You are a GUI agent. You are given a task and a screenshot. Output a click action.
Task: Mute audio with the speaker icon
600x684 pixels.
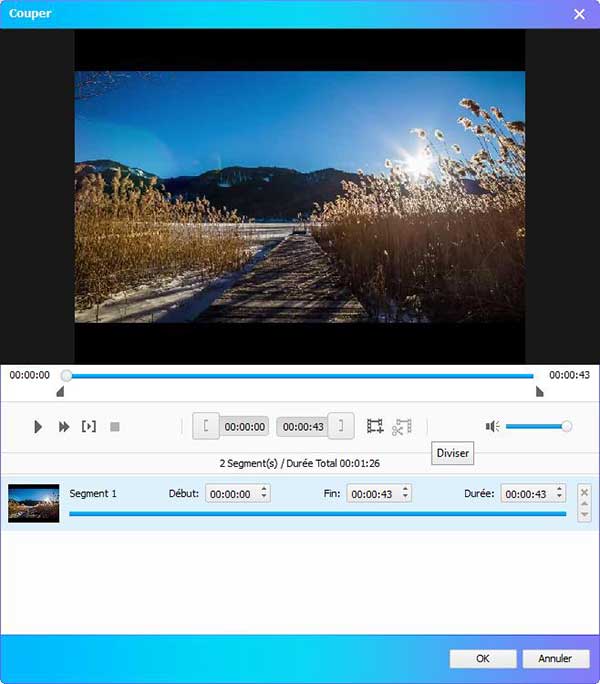(492, 426)
